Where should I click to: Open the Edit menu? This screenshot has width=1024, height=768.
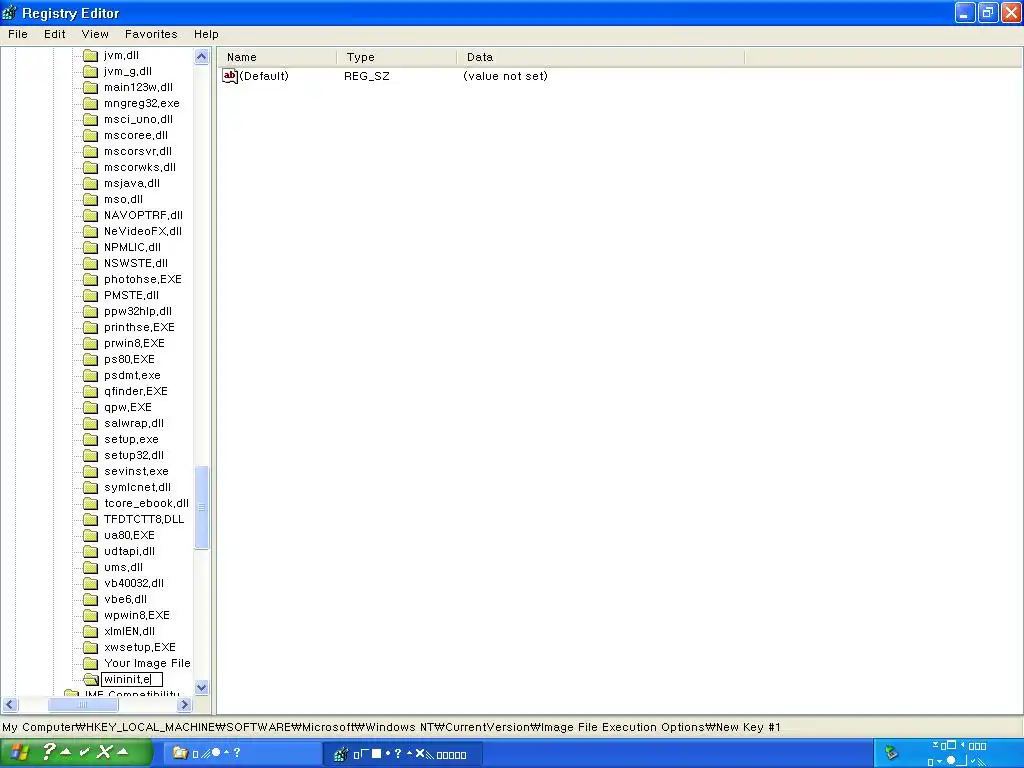click(55, 34)
